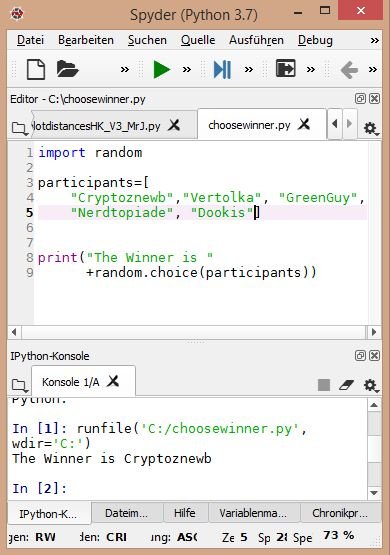Browse console tabs with the folder icon
The width and height of the screenshot is (390, 555).
19,385
